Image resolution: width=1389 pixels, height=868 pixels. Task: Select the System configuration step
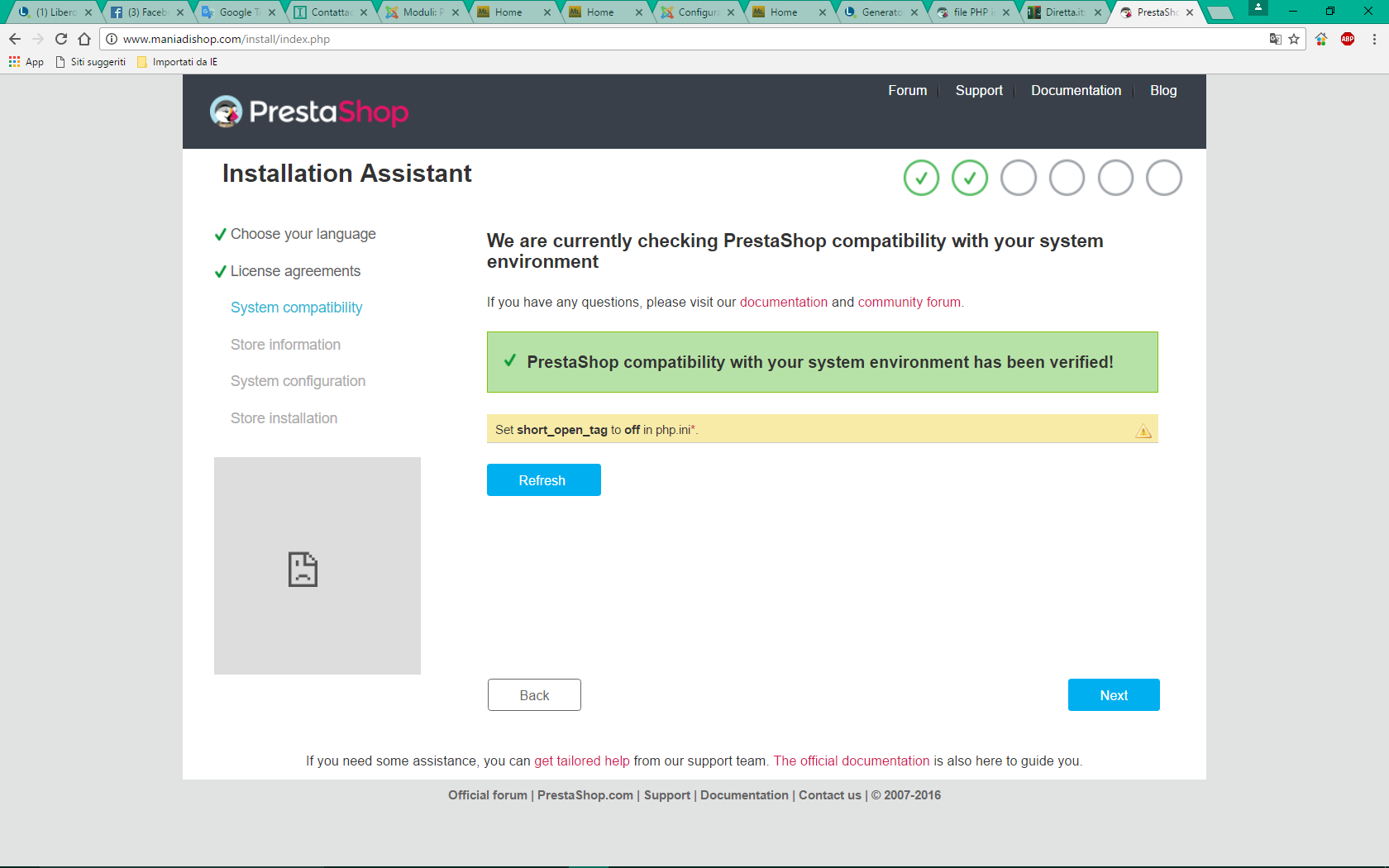[298, 381]
